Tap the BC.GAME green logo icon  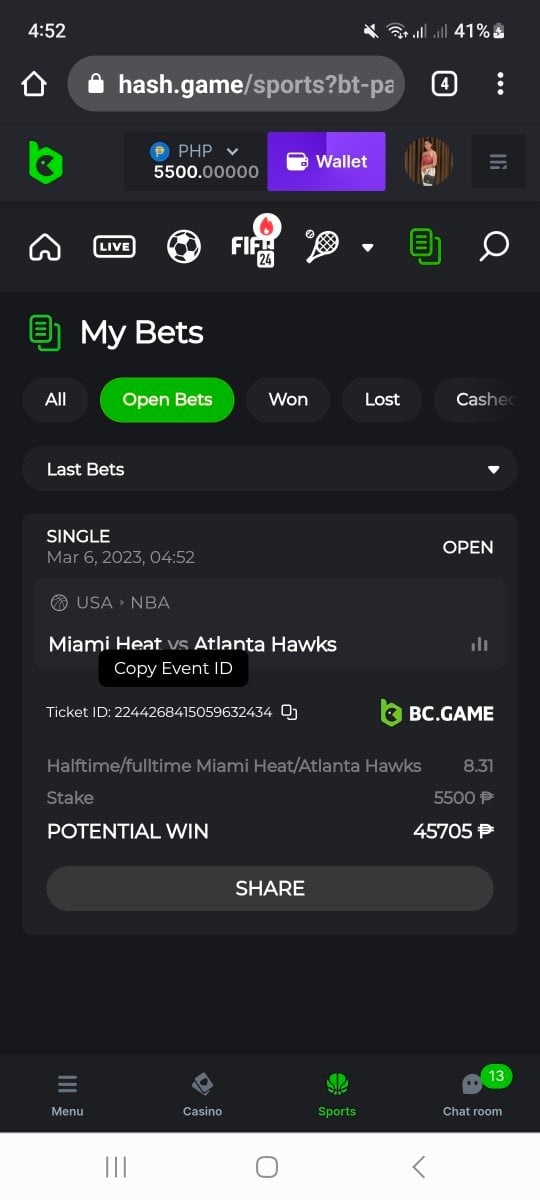(x=46, y=162)
